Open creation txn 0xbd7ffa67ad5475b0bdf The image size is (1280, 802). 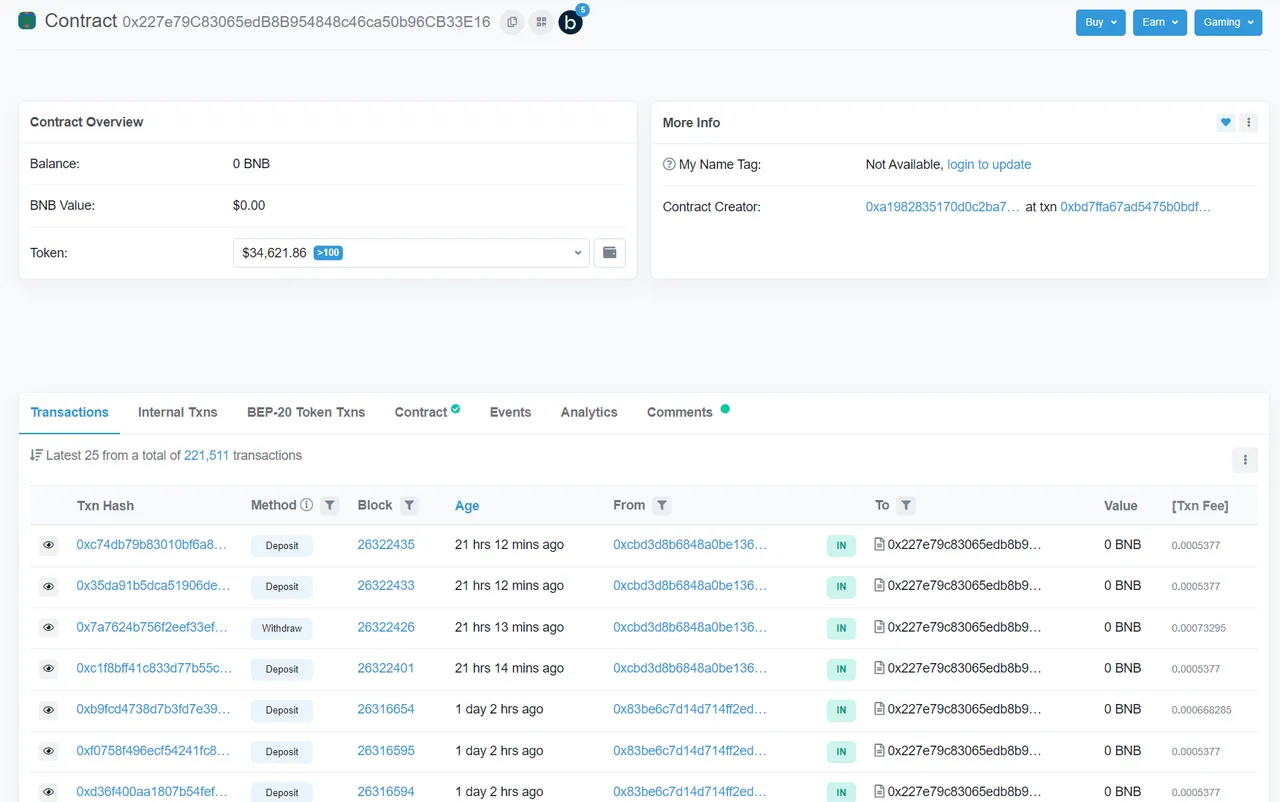[x=1135, y=207]
